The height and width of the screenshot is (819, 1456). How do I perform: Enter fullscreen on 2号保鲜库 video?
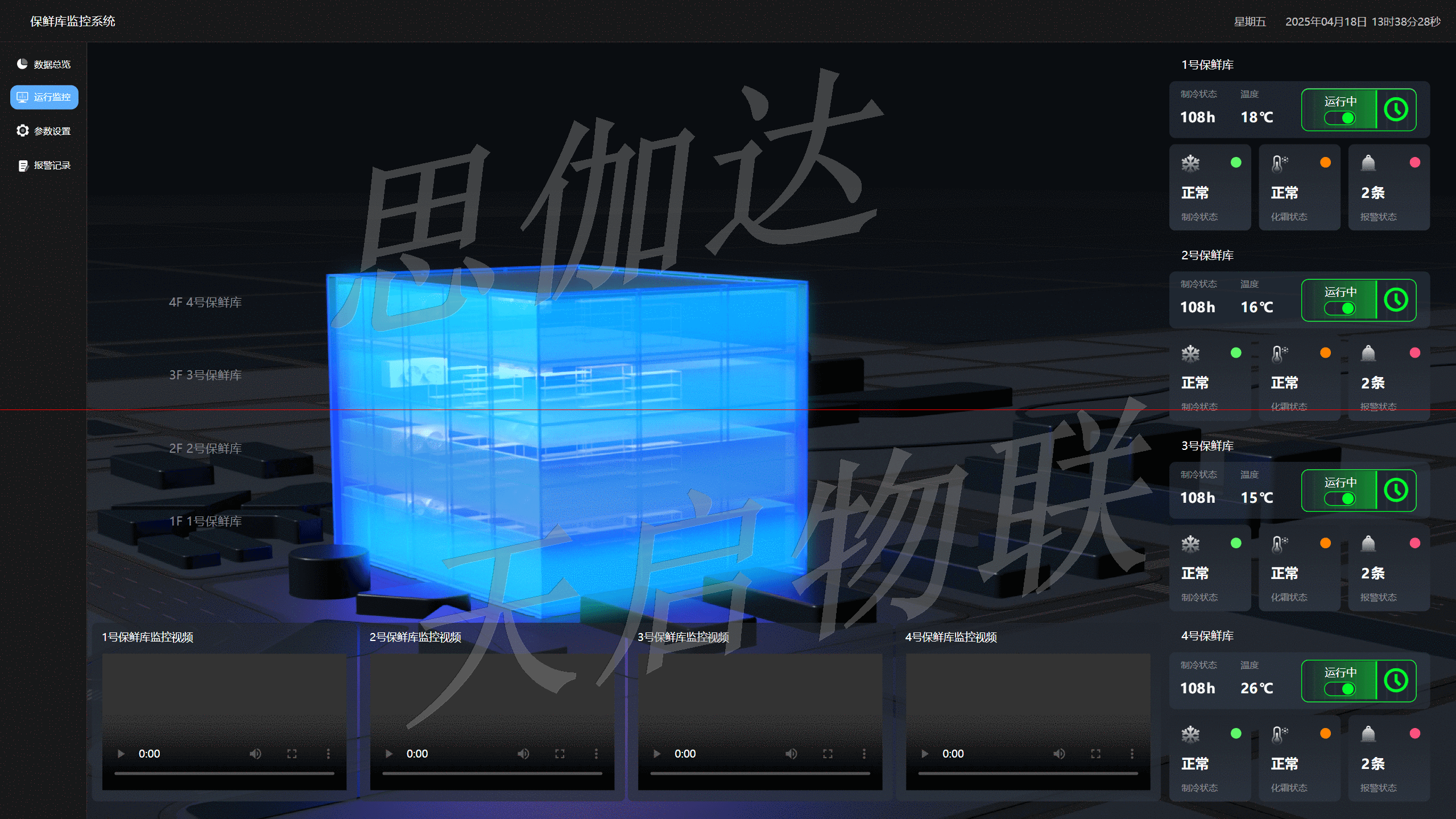tap(560, 754)
